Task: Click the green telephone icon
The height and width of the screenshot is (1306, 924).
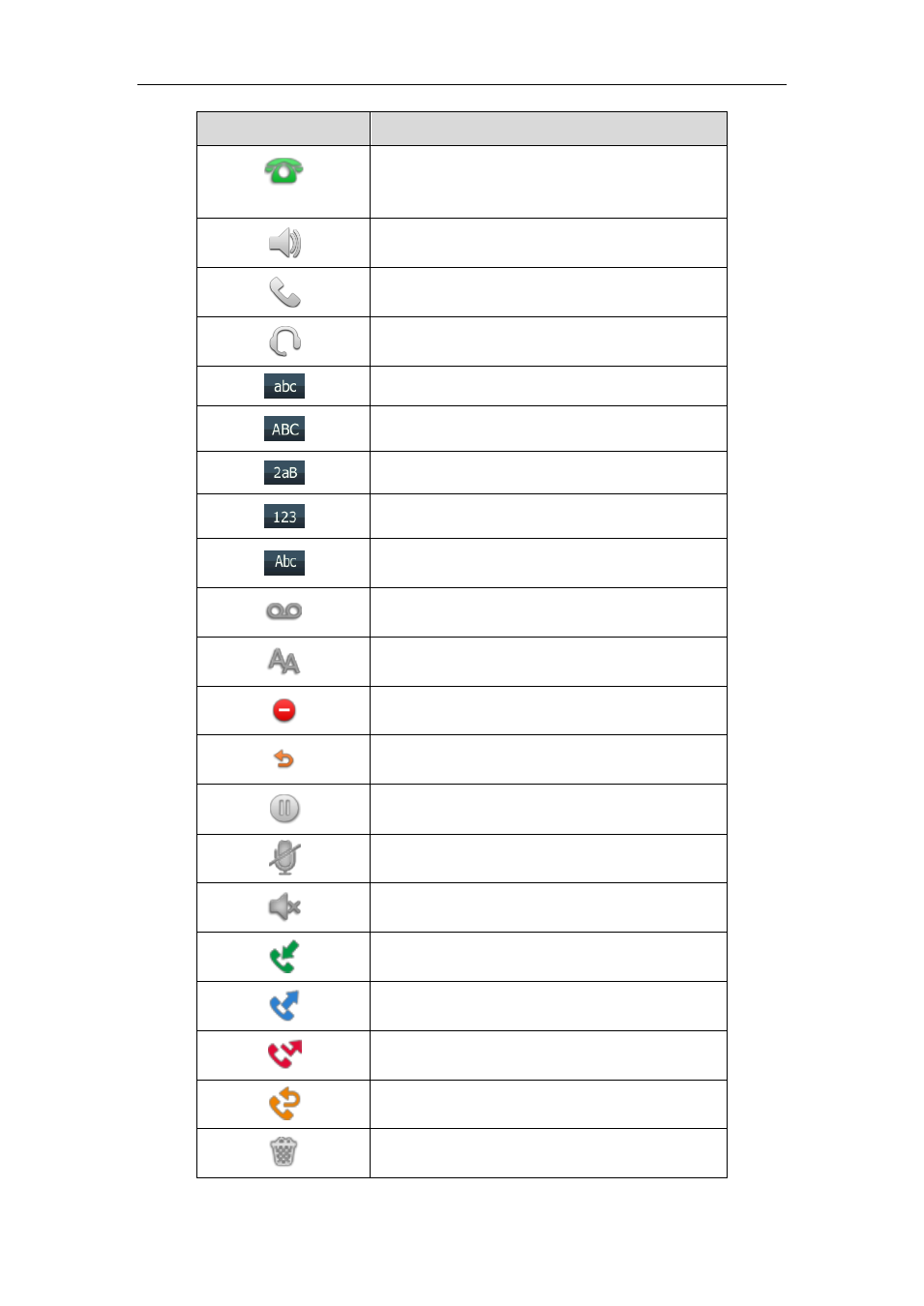Action: (283, 171)
